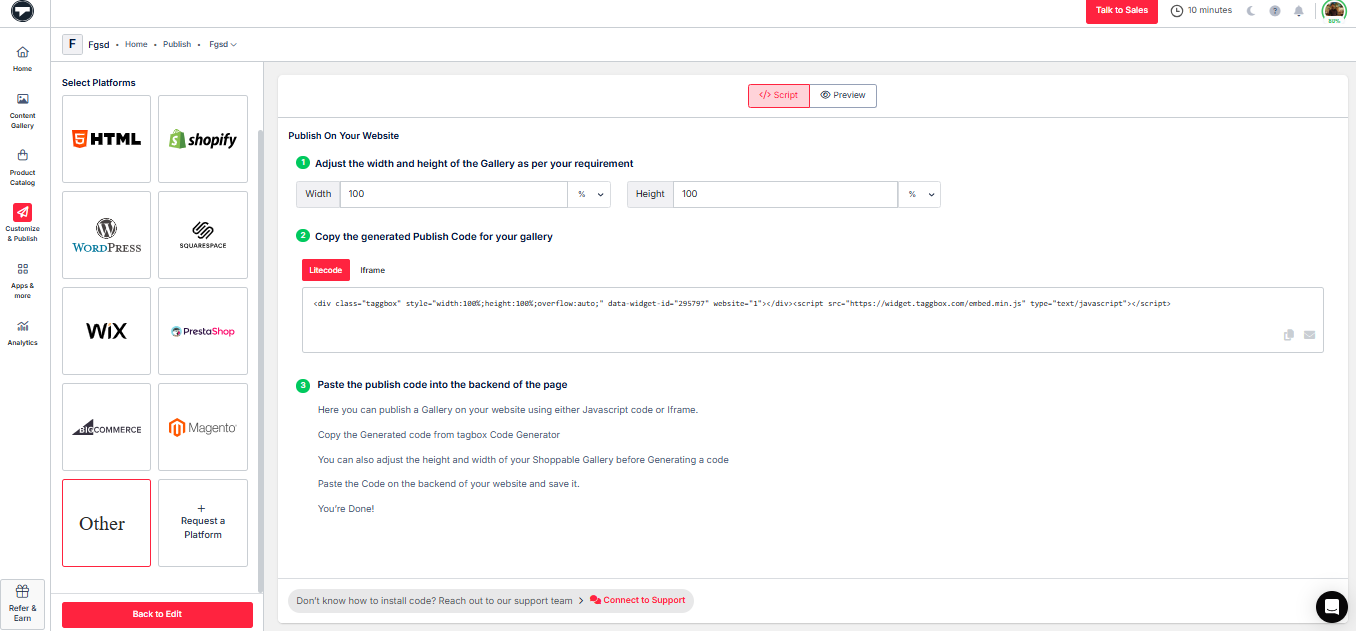Copy the publish code via copy icon
1356x631 pixels.
tap(1289, 335)
